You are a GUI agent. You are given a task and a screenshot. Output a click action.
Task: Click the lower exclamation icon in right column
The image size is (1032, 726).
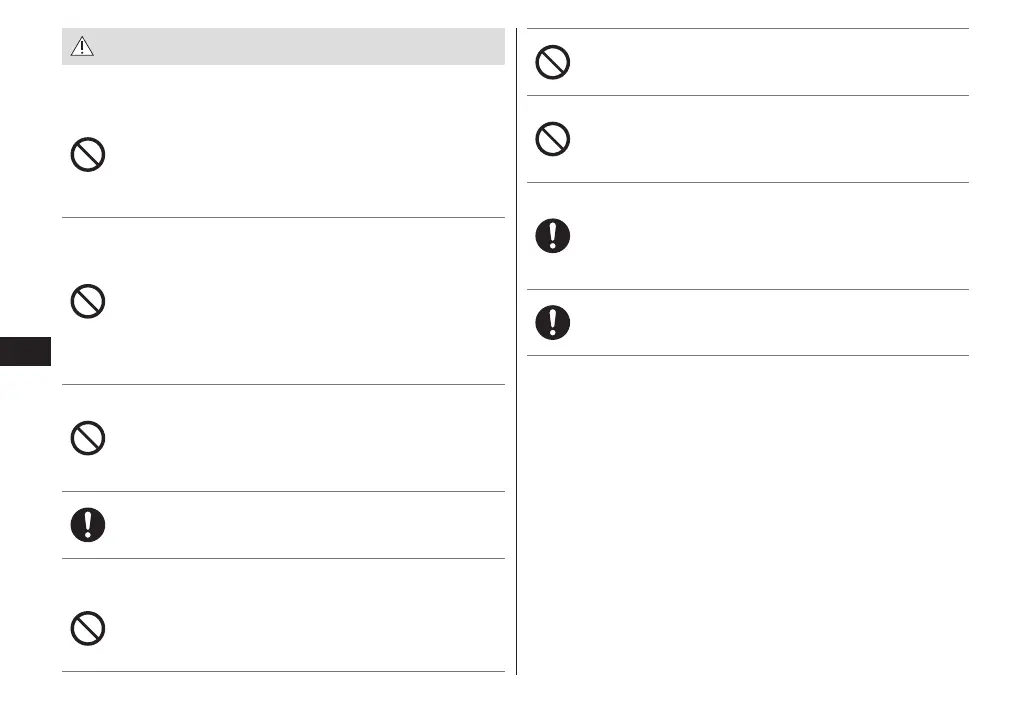[x=553, y=322]
